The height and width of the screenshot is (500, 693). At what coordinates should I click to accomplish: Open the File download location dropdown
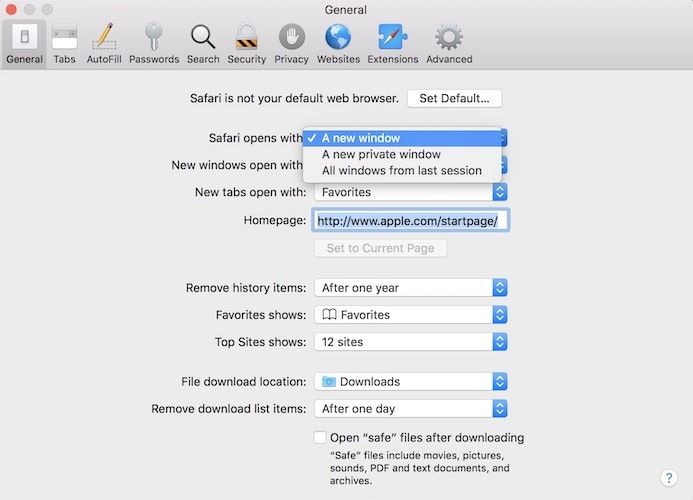click(x=410, y=382)
